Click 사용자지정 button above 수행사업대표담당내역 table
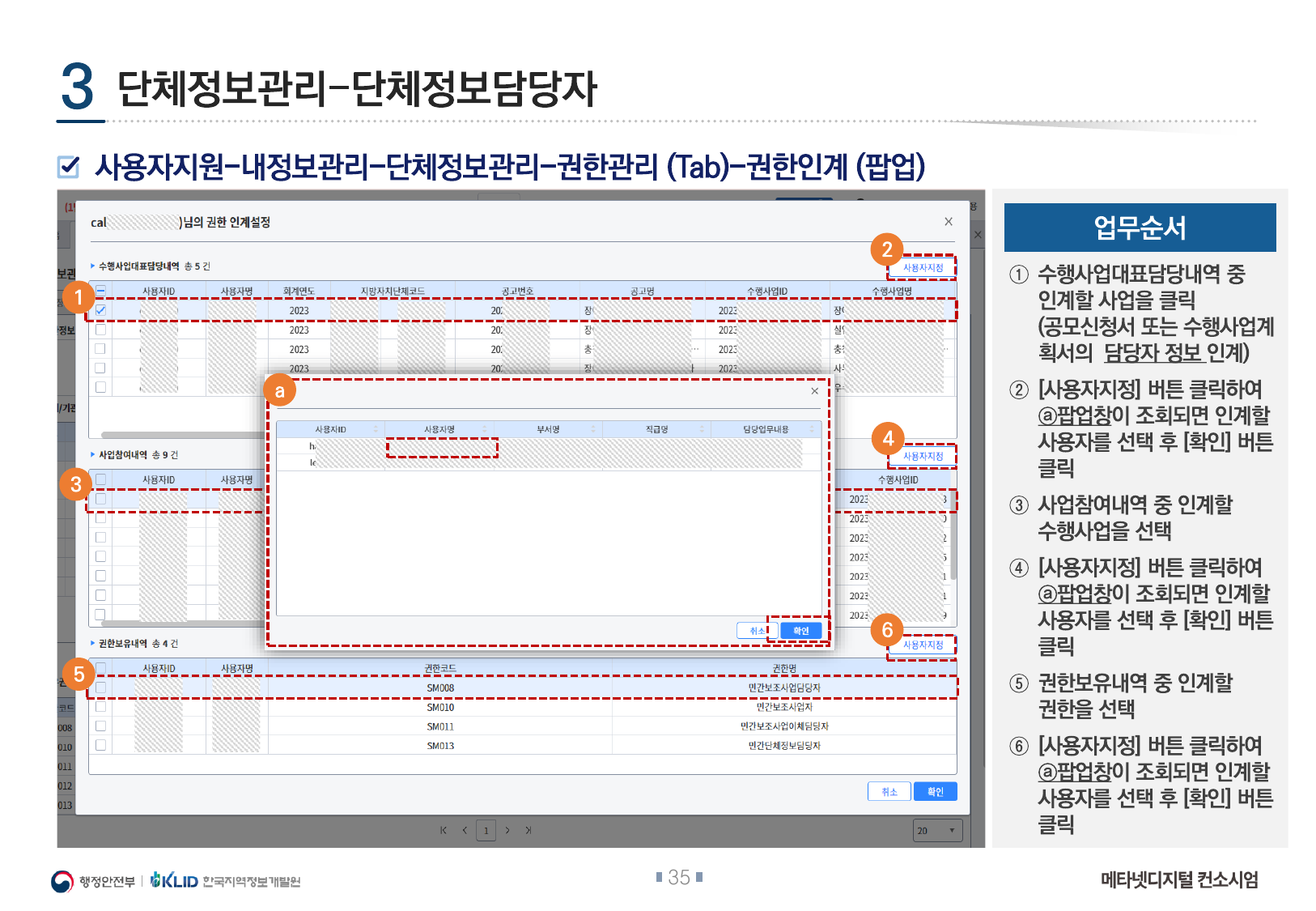 923,267
